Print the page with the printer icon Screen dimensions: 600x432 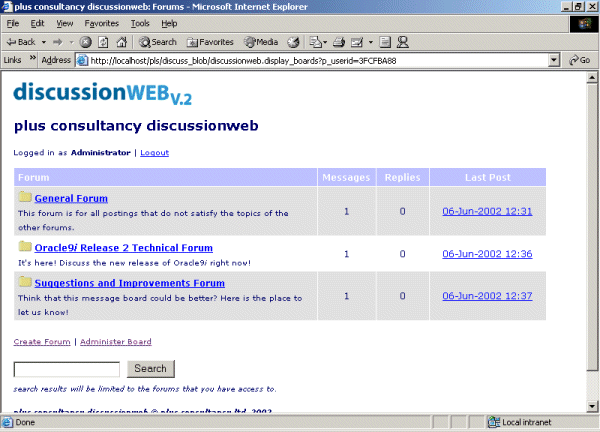(339, 42)
